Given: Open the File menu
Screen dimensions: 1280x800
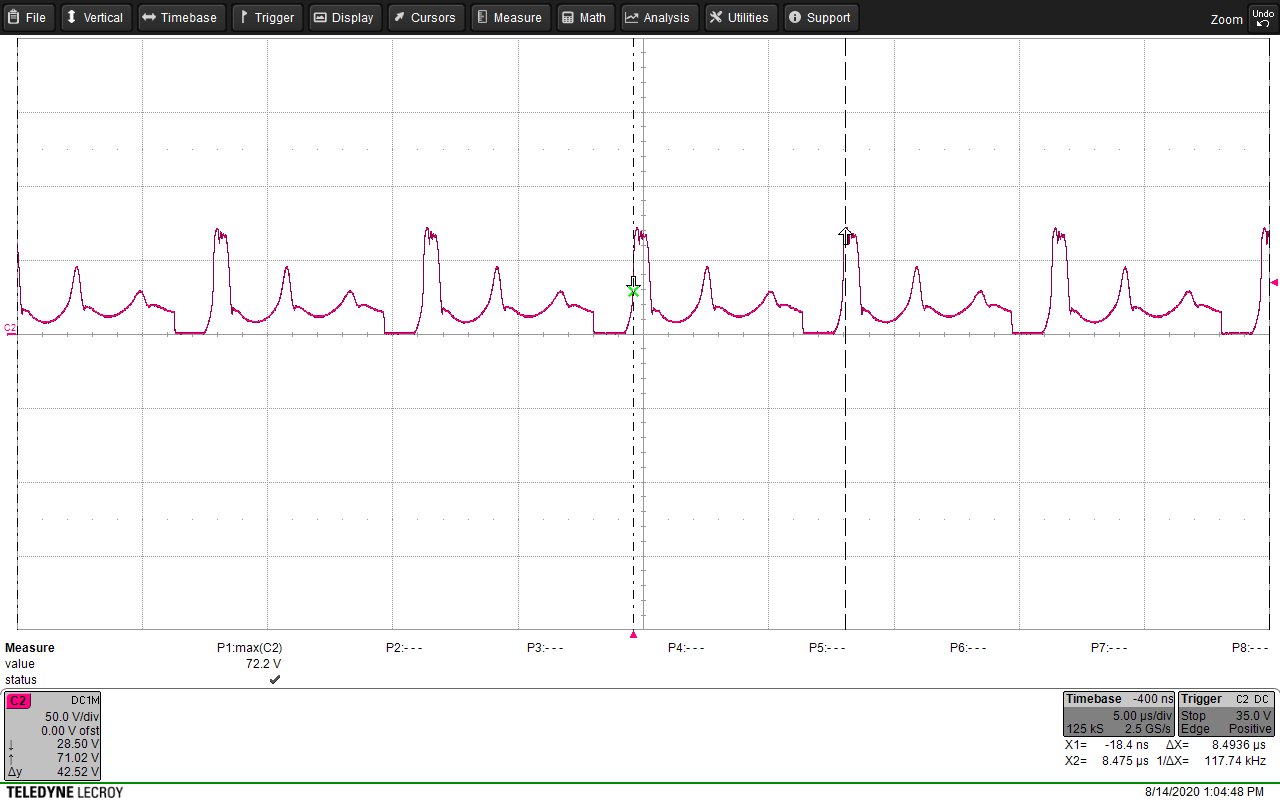Looking at the screenshot, I should click(x=28, y=17).
